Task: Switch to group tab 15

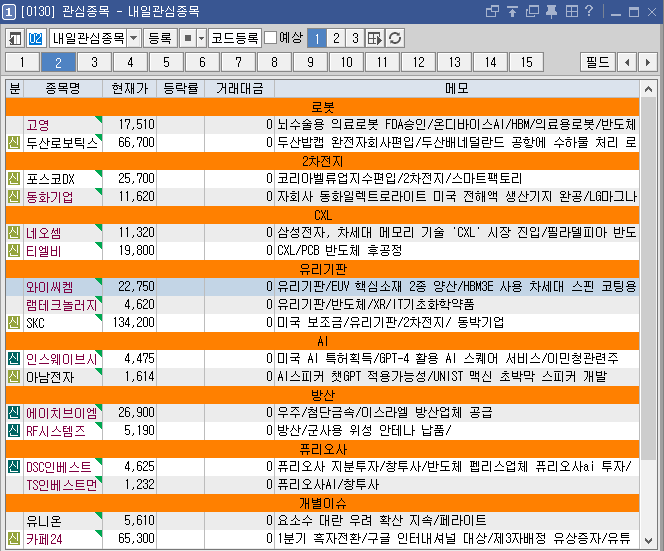Action: [x=526, y=62]
